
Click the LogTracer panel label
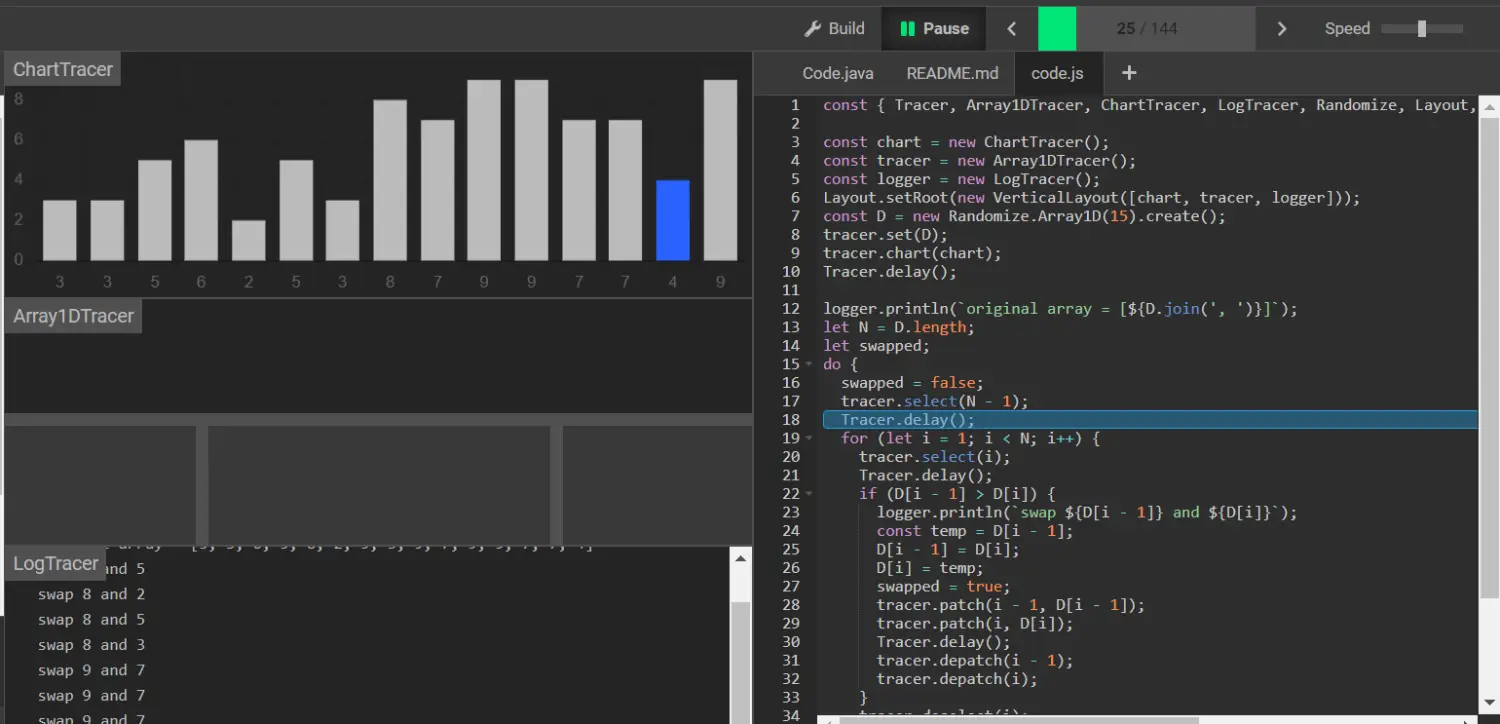tap(56, 563)
